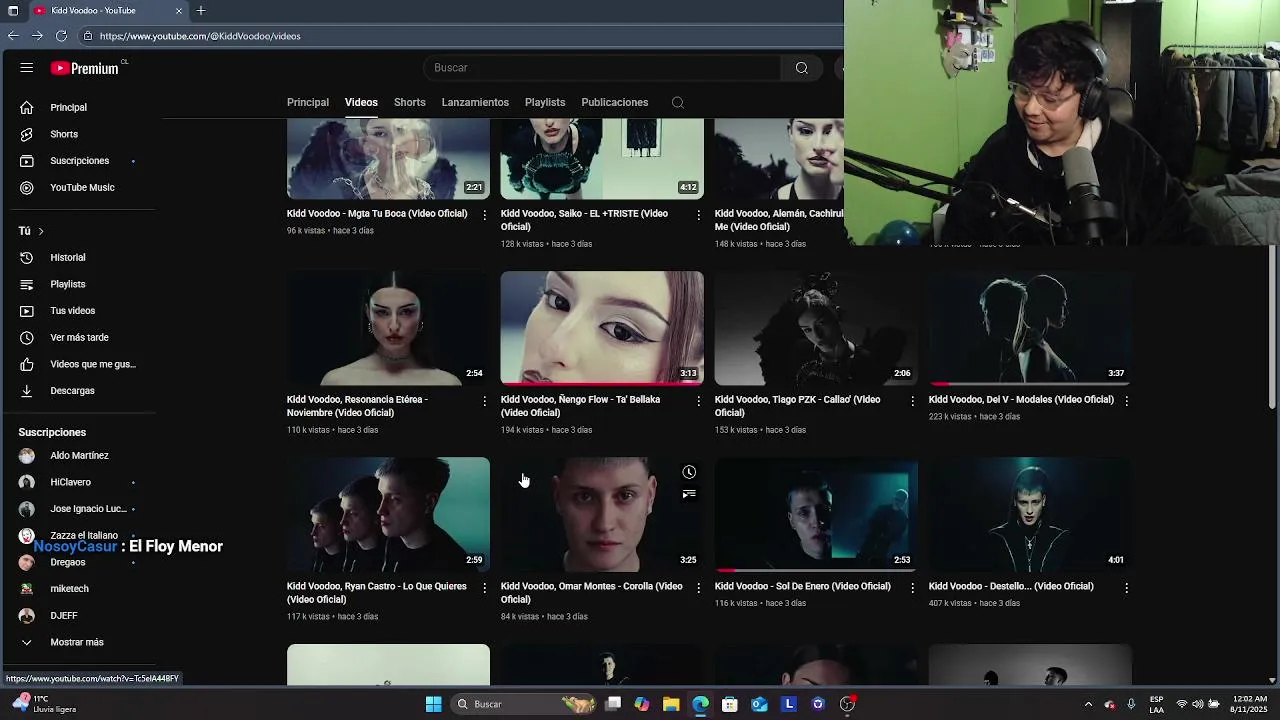Open Kidd Voodoo, Del V - Modales title
The image size is (1280, 720).
point(1021,399)
